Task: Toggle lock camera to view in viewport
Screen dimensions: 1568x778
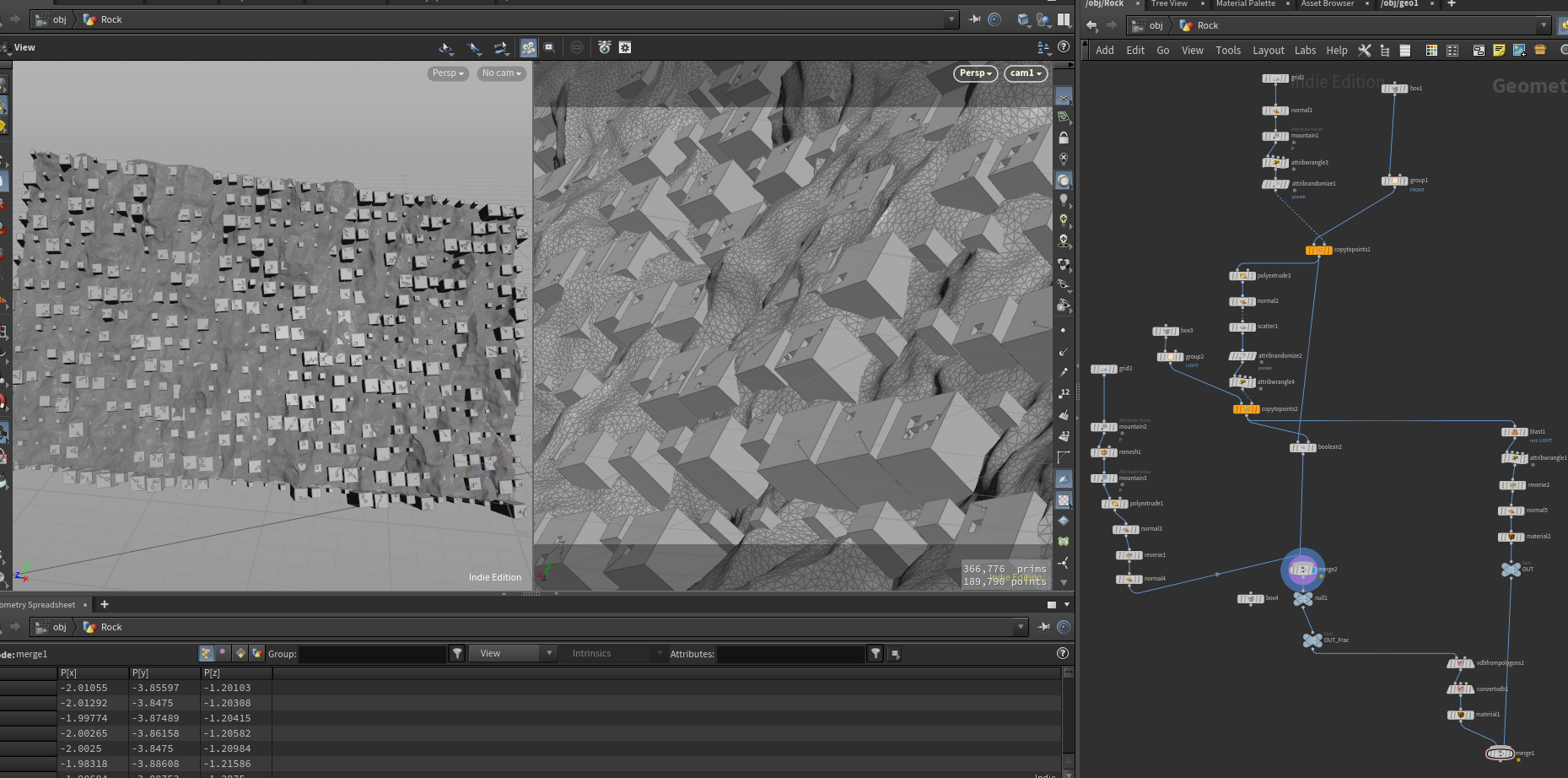Action: (x=1064, y=138)
